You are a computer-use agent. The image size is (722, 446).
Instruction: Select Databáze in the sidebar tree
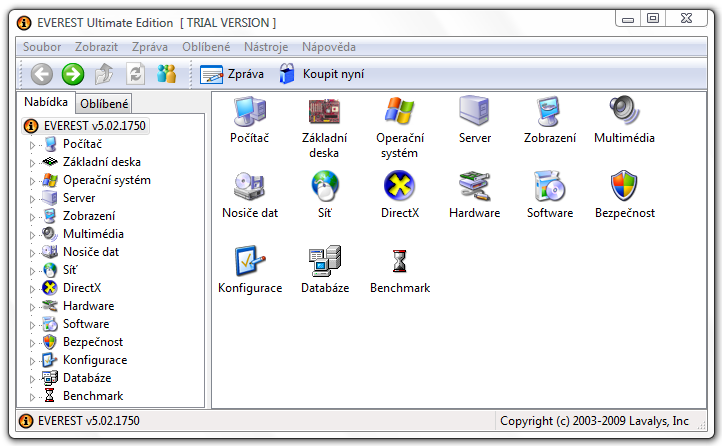tap(87, 377)
